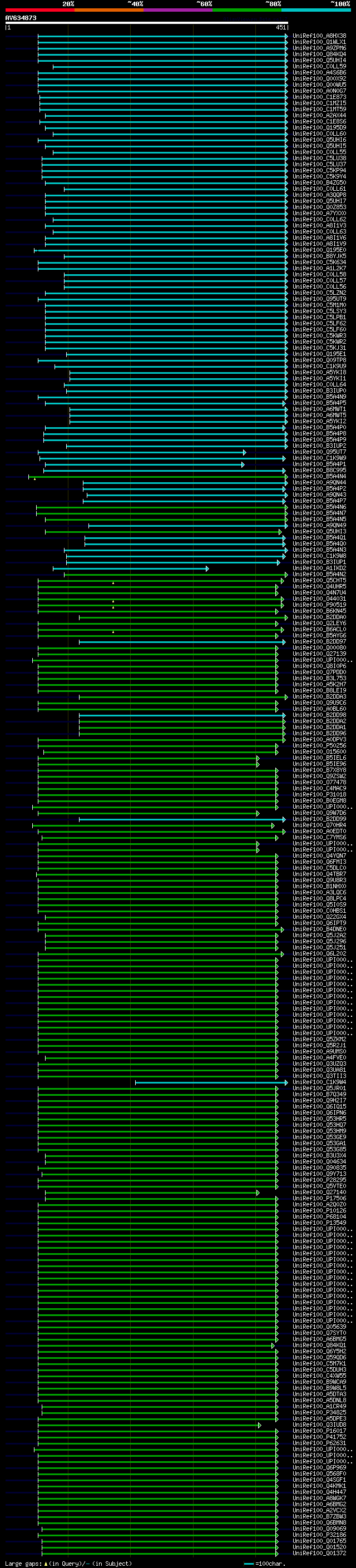This screenshot has width=356, height=1568.
Task: Select the UniRef100_A8I1V3 label
Action: (319, 226)
